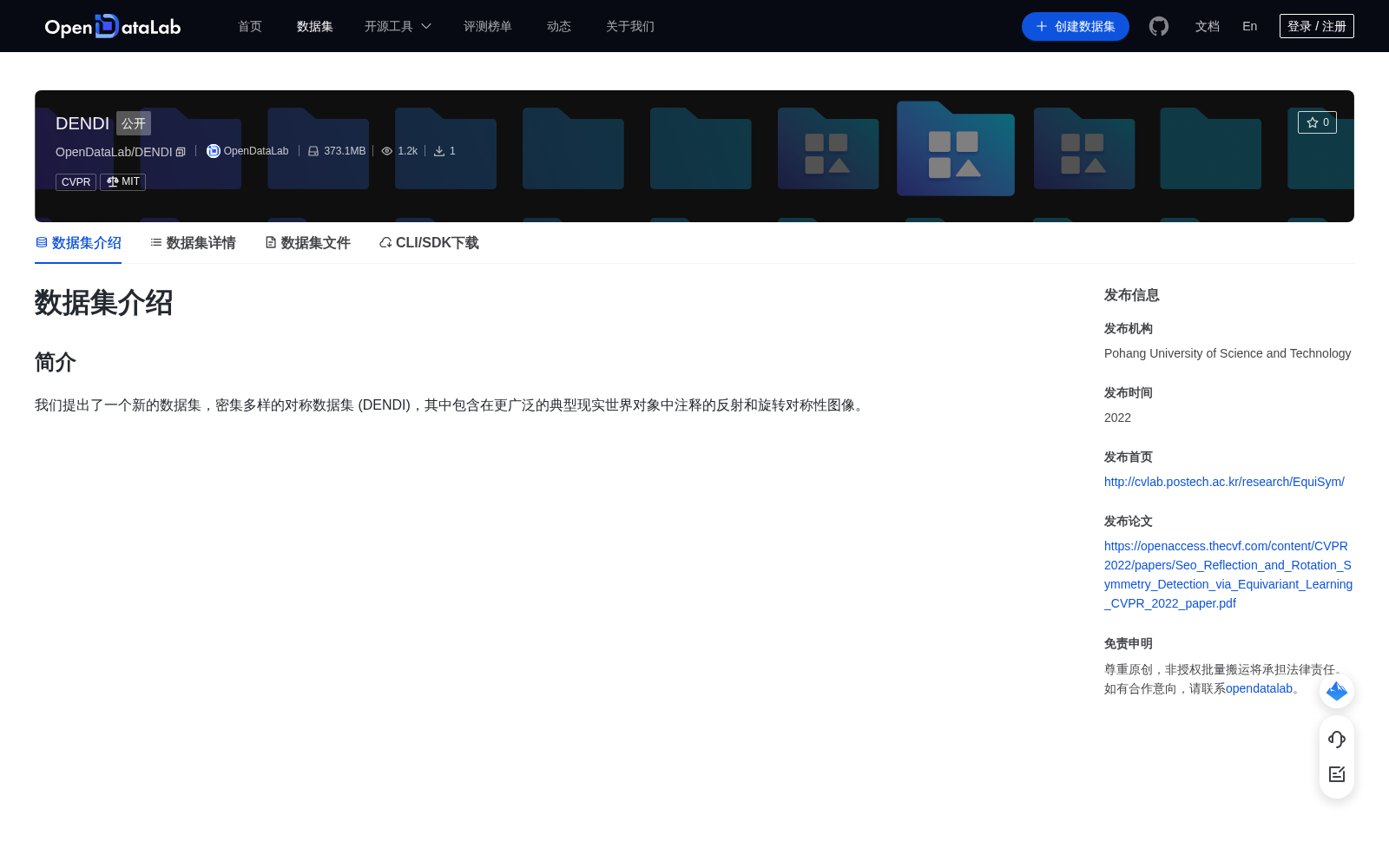The height and width of the screenshot is (868, 1389).
Task: Open the GitHub icon in the navbar
Action: pyautogui.click(x=1159, y=26)
